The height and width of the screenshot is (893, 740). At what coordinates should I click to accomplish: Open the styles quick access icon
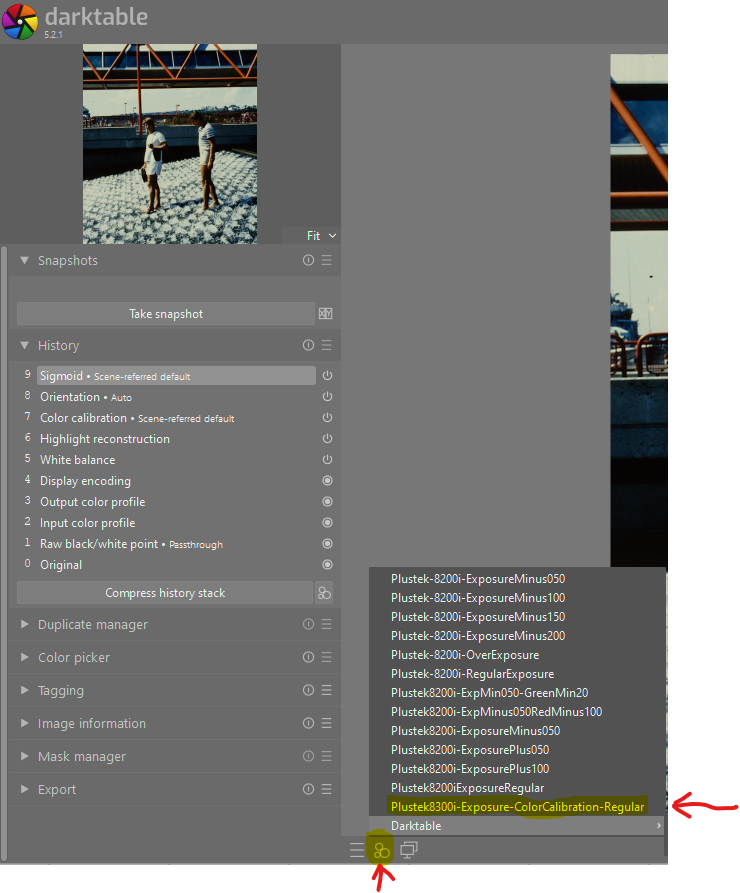pos(381,850)
